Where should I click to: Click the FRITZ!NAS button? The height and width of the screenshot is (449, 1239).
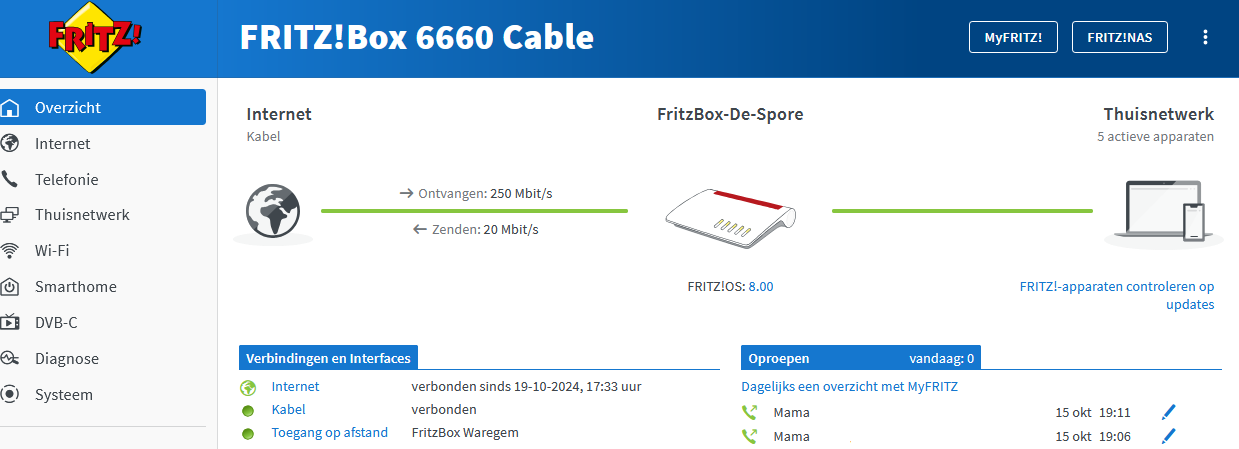[1119, 37]
